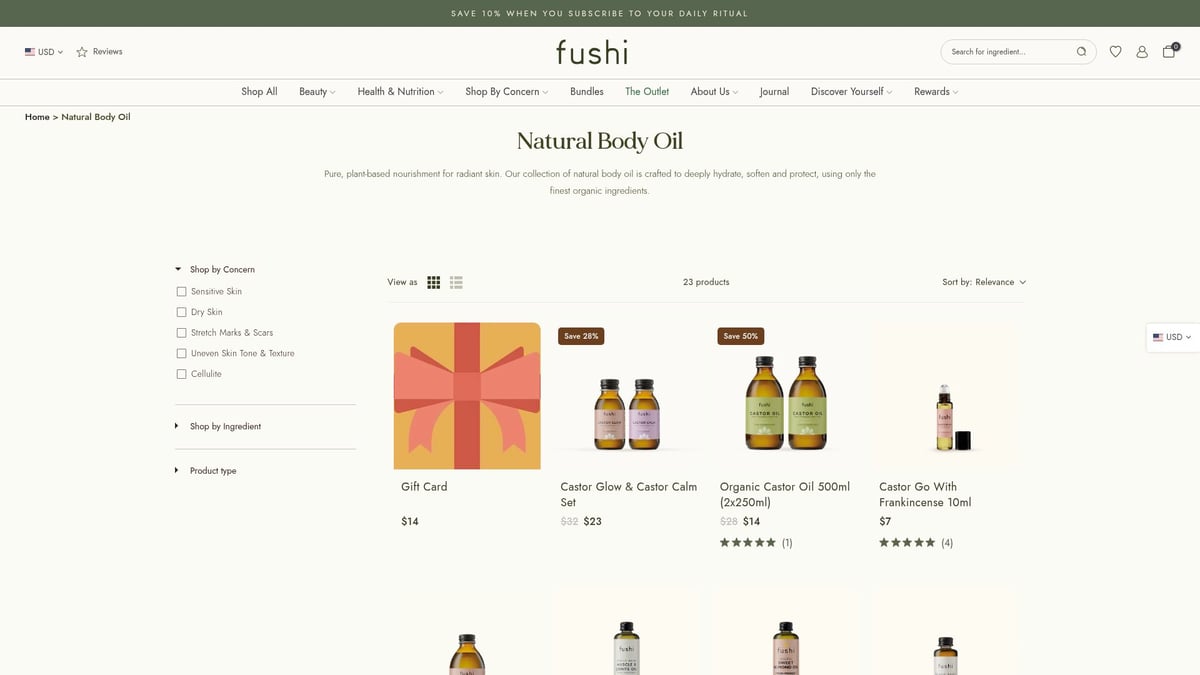Expand the Product type section
The image size is (1200, 675).
click(212, 470)
